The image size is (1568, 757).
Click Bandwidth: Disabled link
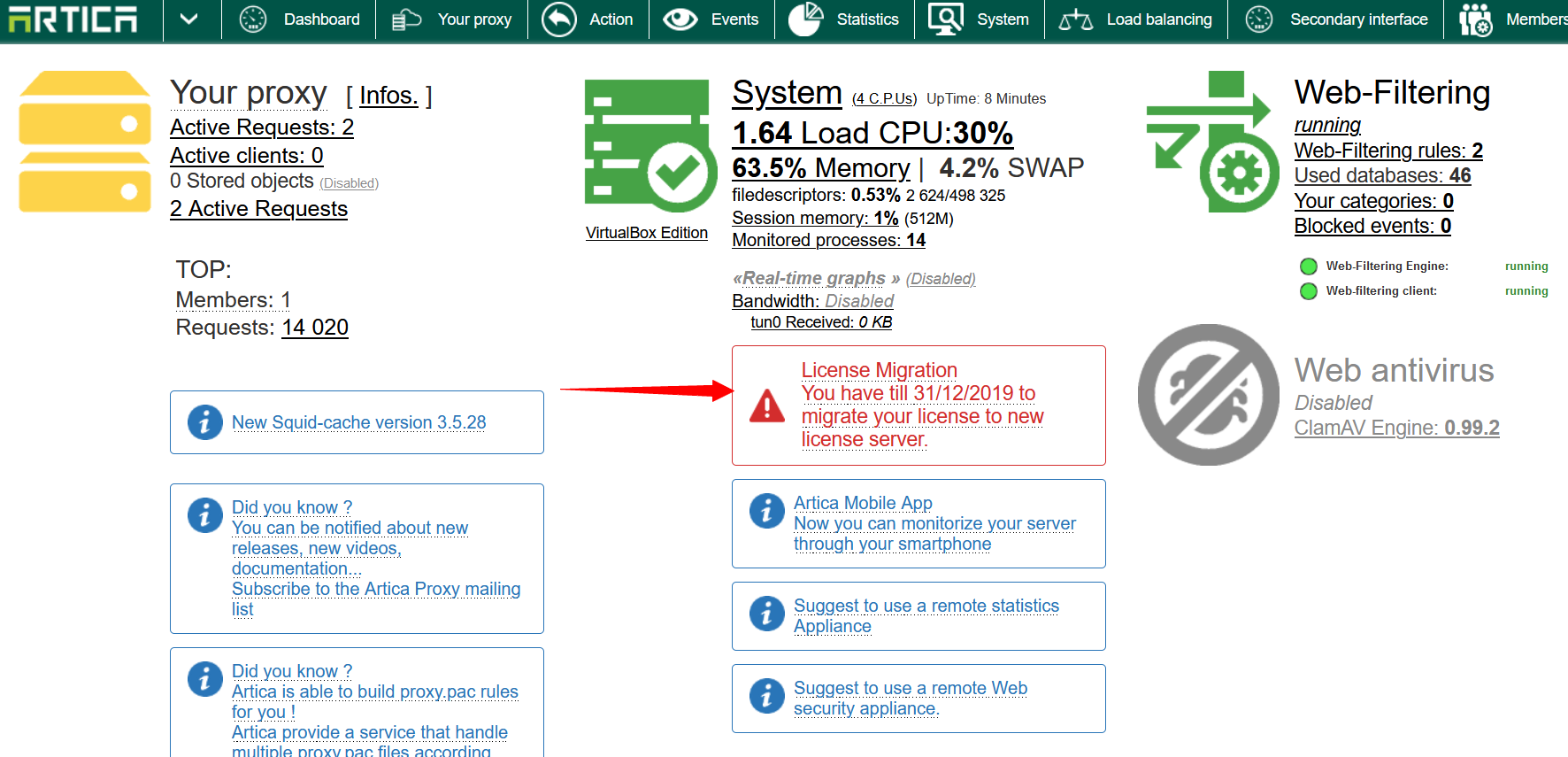pyautogui.click(x=812, y=301)
